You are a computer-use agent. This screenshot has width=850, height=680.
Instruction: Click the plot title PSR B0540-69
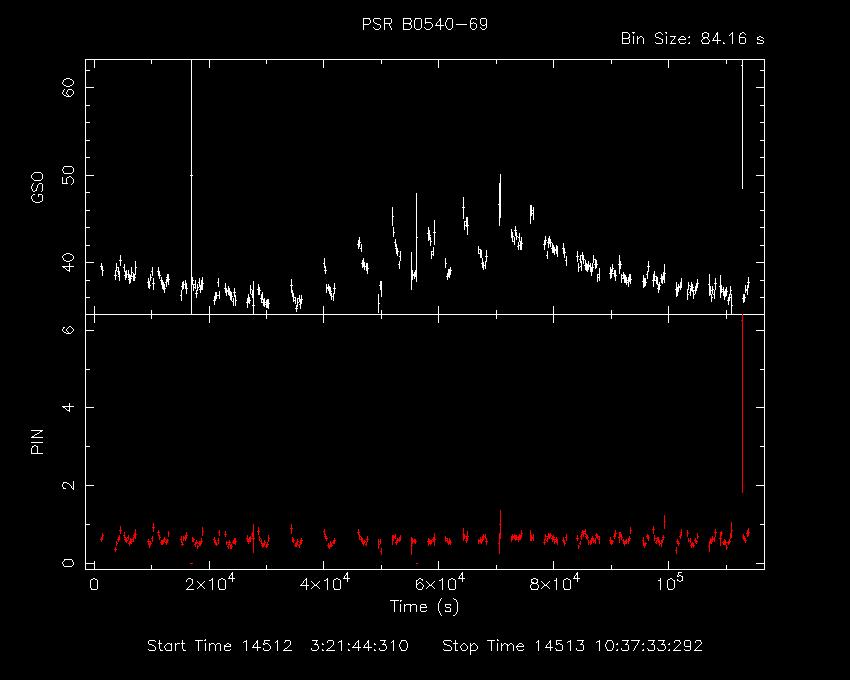click(x=425, y=24)
